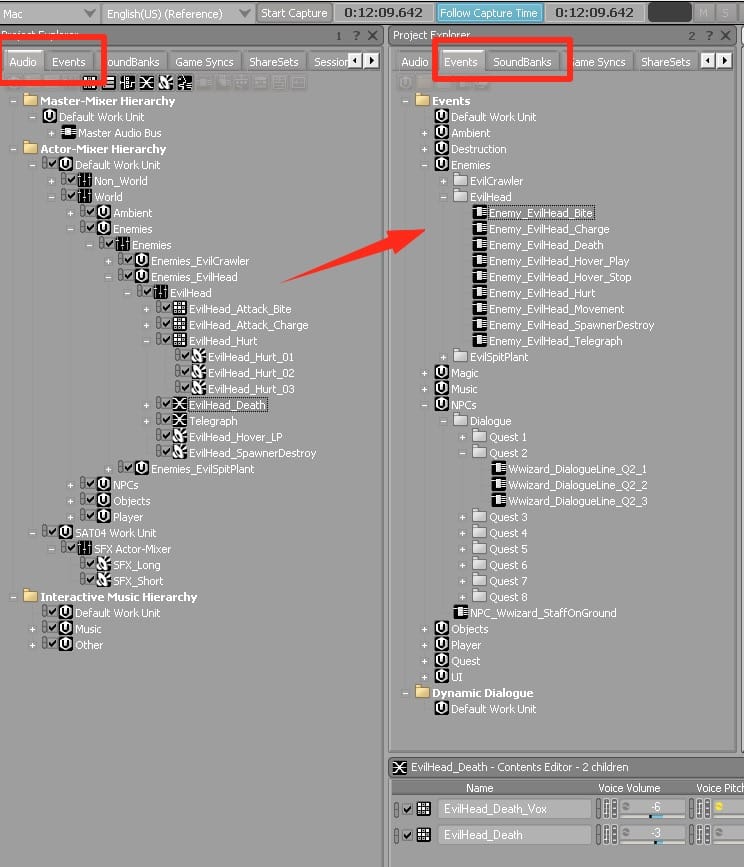The width and height of the screenshot is (744, 867).
Task: Open Game Syncs tab in left Project Explorer
Action: coord(204,62)
